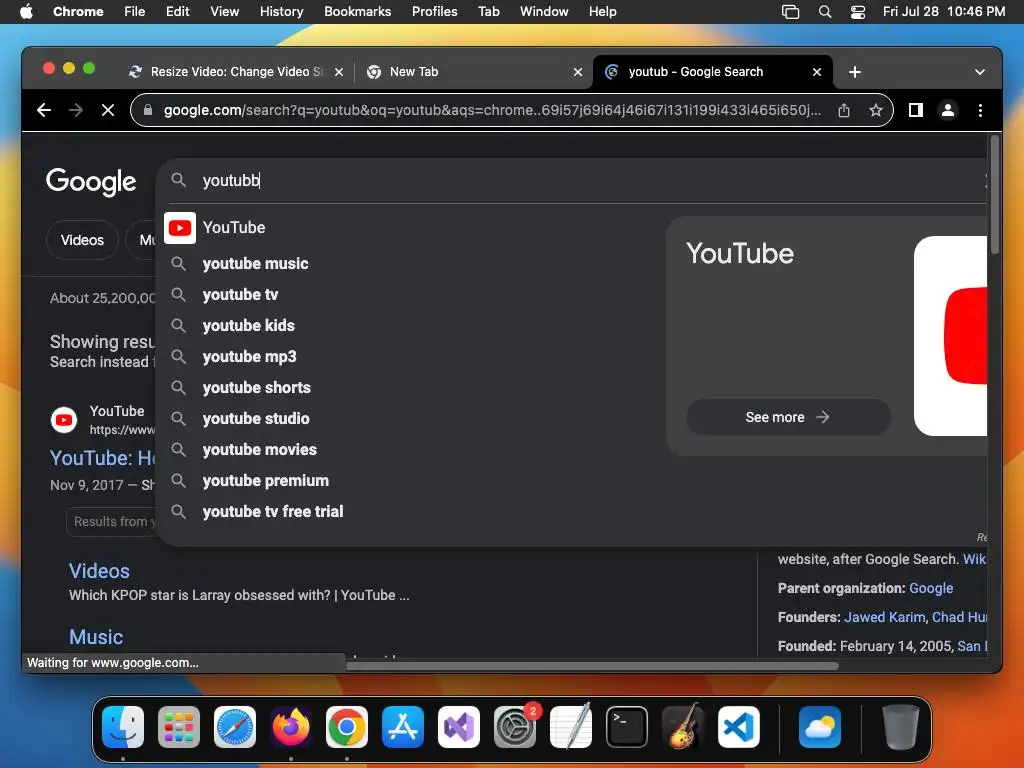Open Weather app from the Dock
Image resolution: width=1024 pixels, height=768 pixels.
(820, 727)
